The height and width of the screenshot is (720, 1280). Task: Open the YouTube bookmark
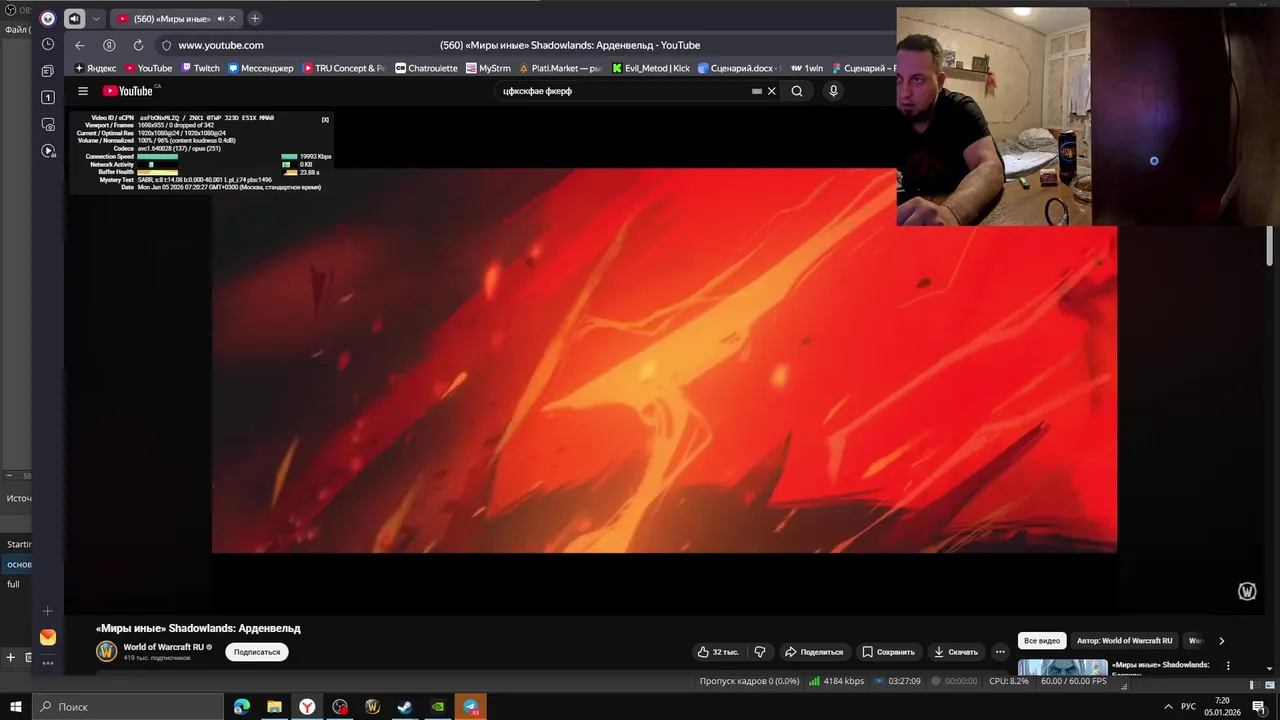[148, 68]
